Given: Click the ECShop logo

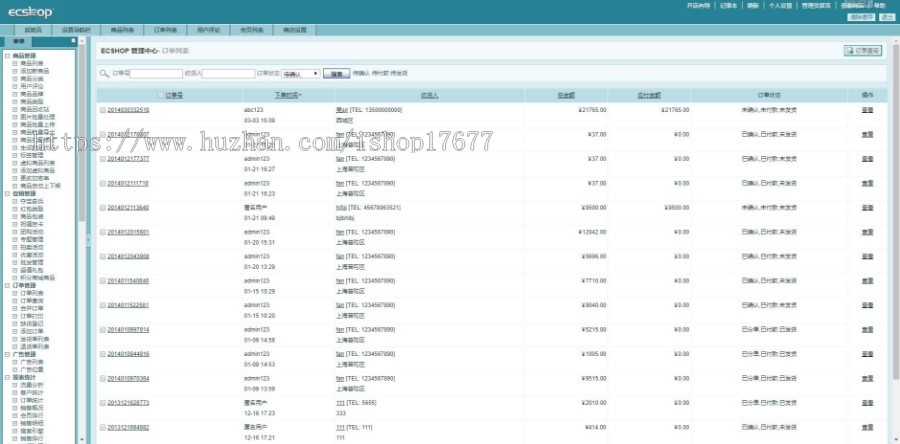Looking at the screenshot, I should pos(30,11).
